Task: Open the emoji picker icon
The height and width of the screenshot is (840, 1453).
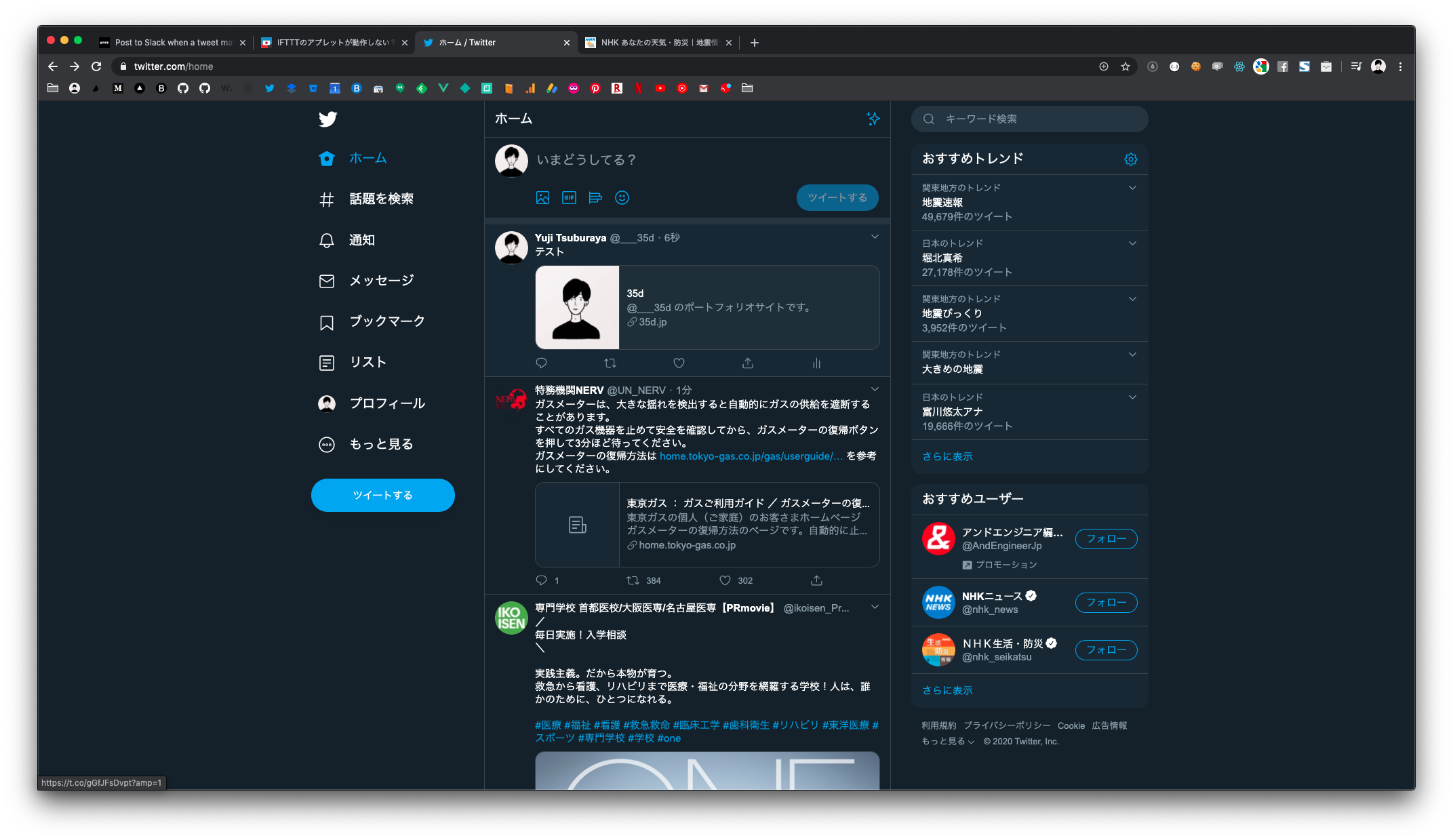Action: coord(622,198)
